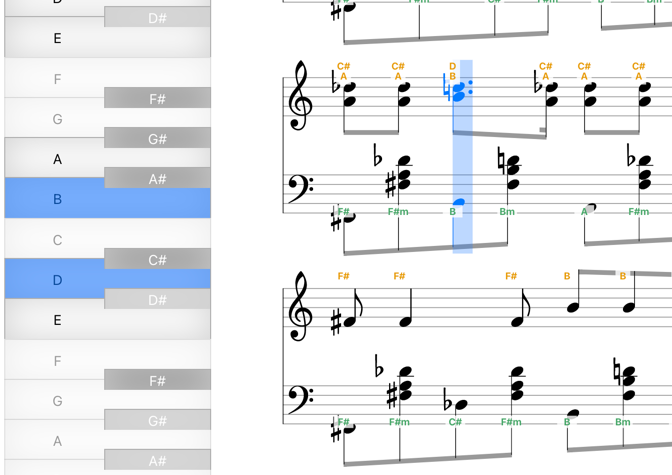The height and width of the screenshot is (475, 672).
Task: Click the Bm chord label in middle system
Action: (507, 212)
